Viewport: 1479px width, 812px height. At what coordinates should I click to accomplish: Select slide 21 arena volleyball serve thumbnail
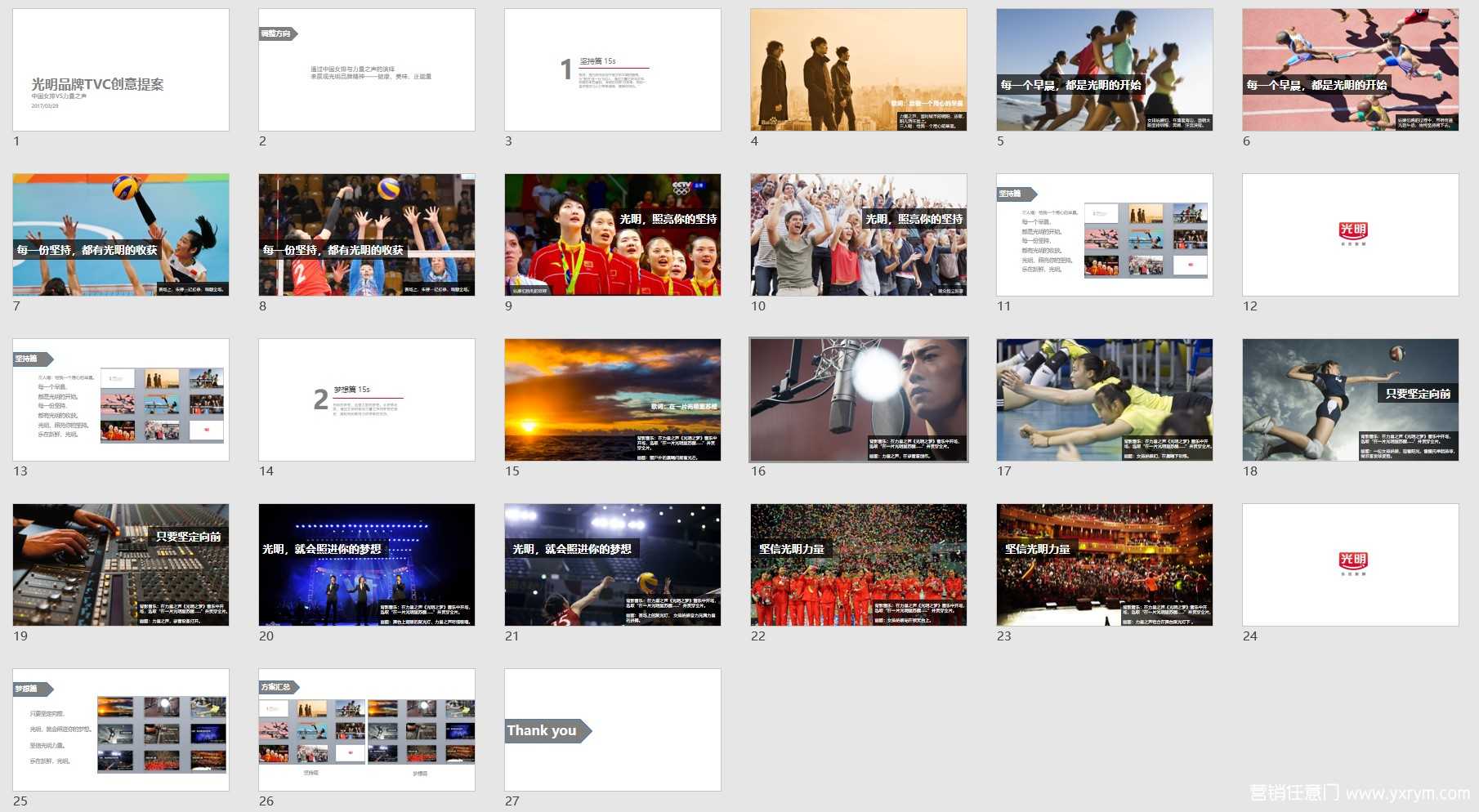613,564
